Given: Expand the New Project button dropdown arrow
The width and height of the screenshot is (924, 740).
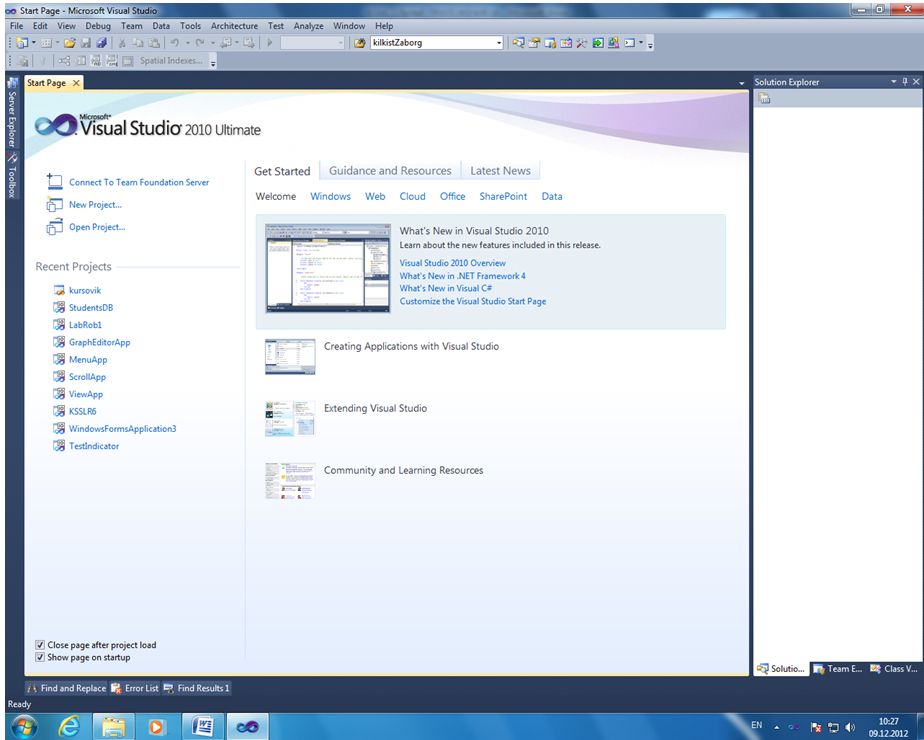Looking at the screenshot, I should pyautogui.click(x=34, y=42).
